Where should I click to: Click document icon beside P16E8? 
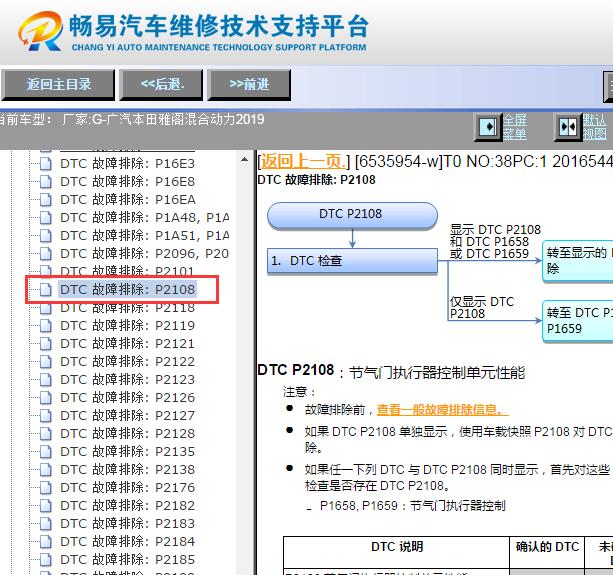pyautogui.click(x=46, y=181)
